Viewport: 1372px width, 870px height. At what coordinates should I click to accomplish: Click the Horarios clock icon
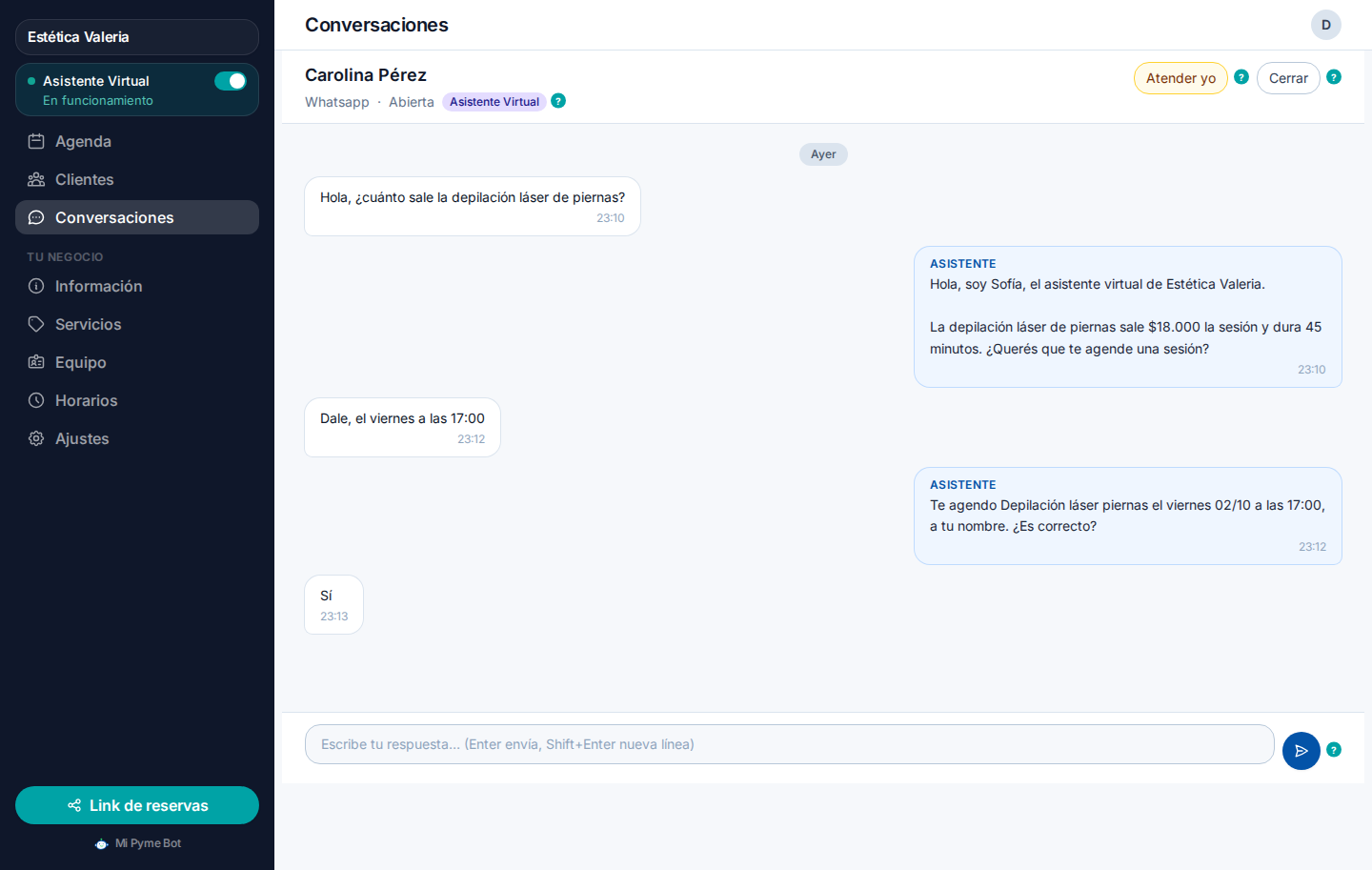[x=36, y=400]
